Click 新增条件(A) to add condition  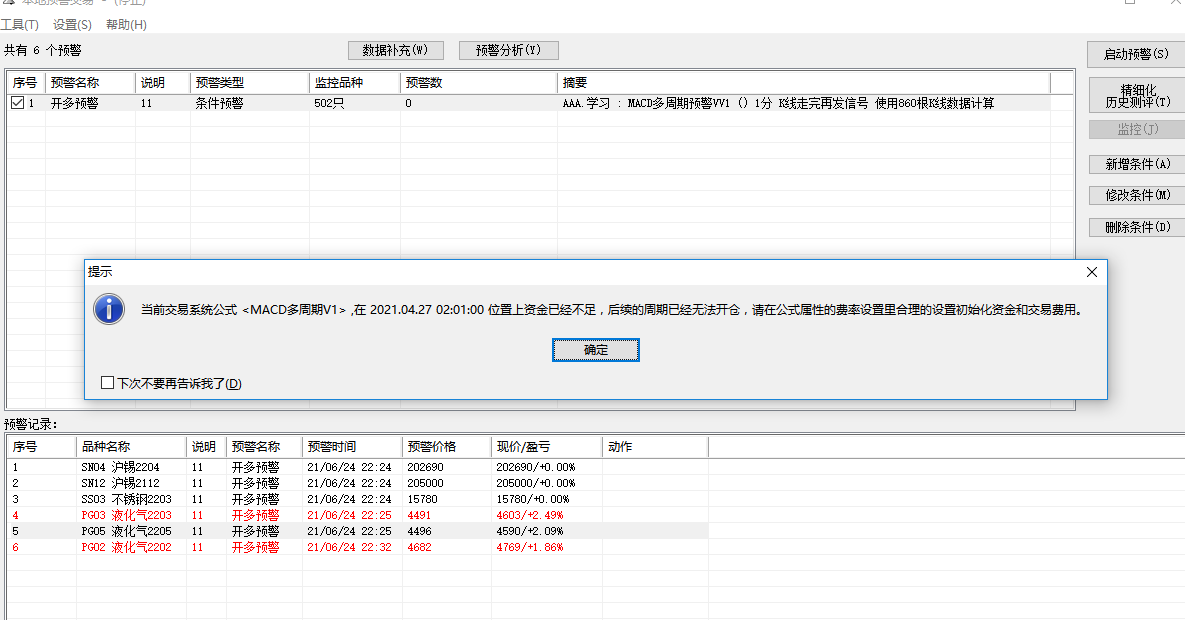[1137, 164]
